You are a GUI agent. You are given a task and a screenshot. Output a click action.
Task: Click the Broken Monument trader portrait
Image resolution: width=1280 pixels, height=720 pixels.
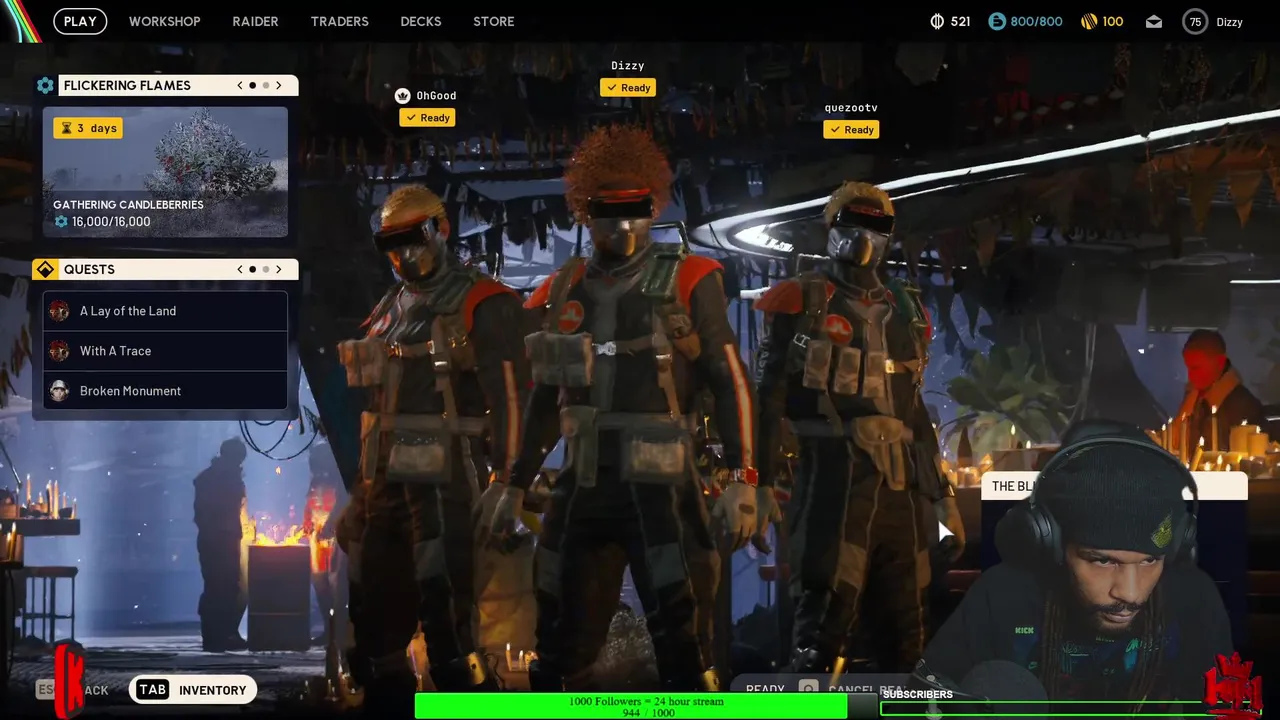tap(59, 391)
